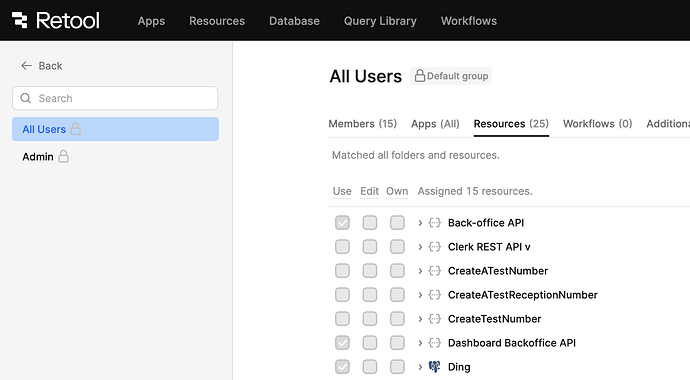
Task: Click the search magnifier icon
Action: [x=26, y=98]
